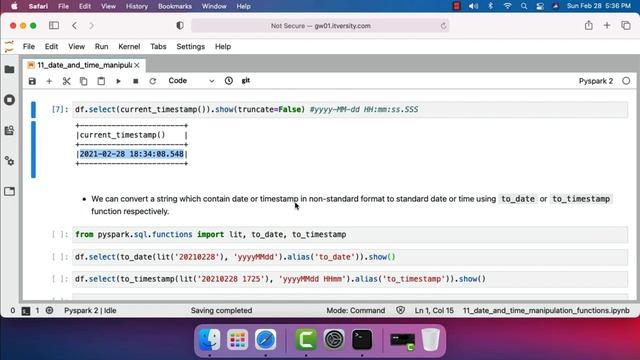
Task: Open the property inspector gears icon
Action: tap(9, 161)
